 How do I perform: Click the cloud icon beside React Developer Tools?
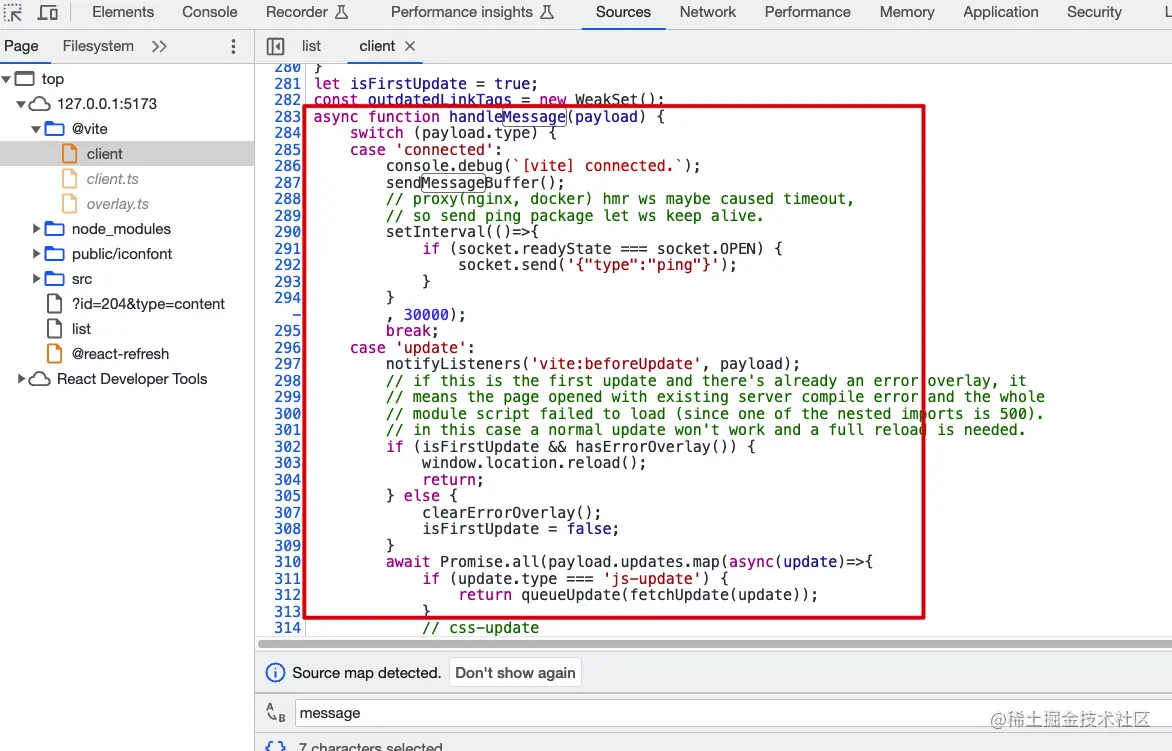tap(40, 379)
